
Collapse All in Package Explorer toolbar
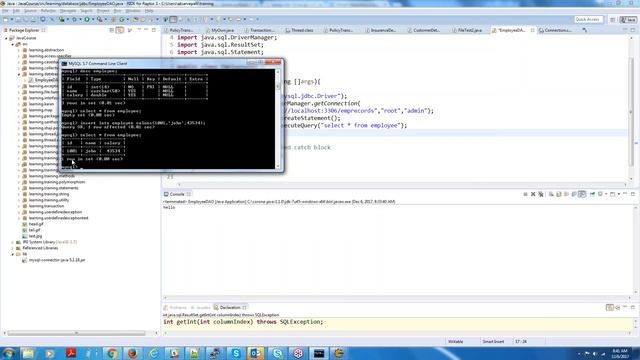coord(111,30)
